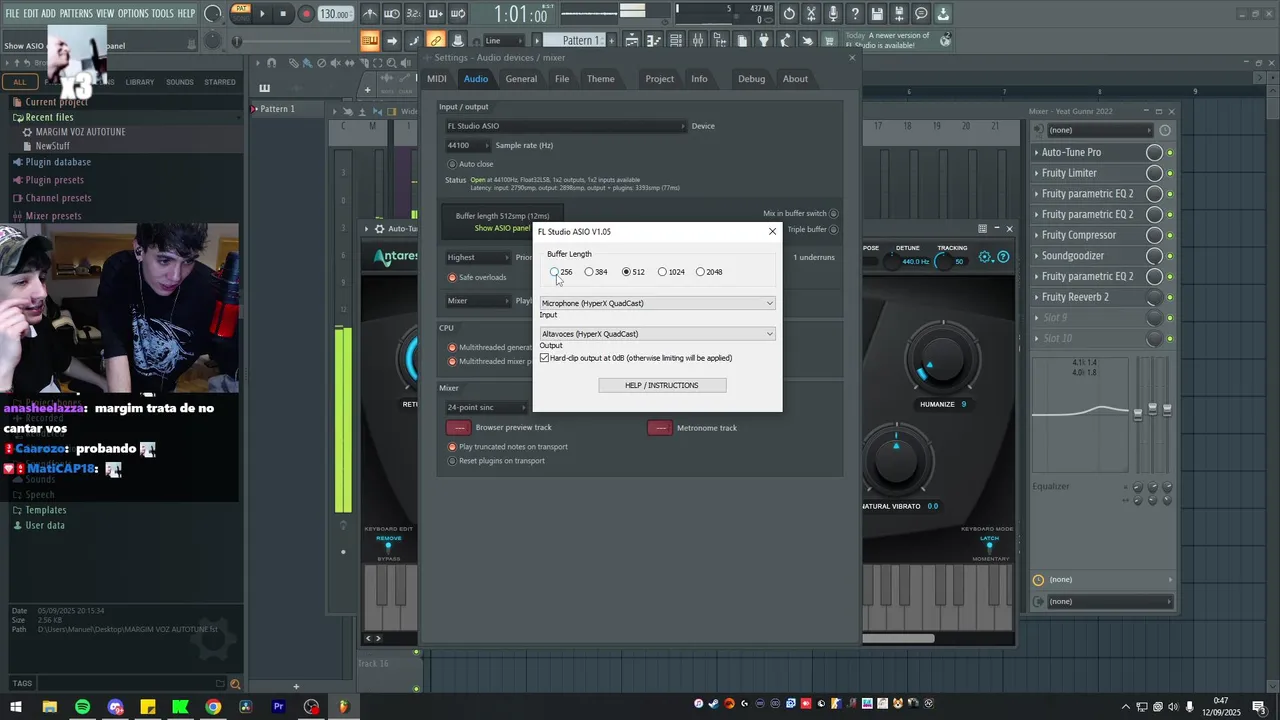
Task: Open the piano roll toolbar icon
Action: 654,41
